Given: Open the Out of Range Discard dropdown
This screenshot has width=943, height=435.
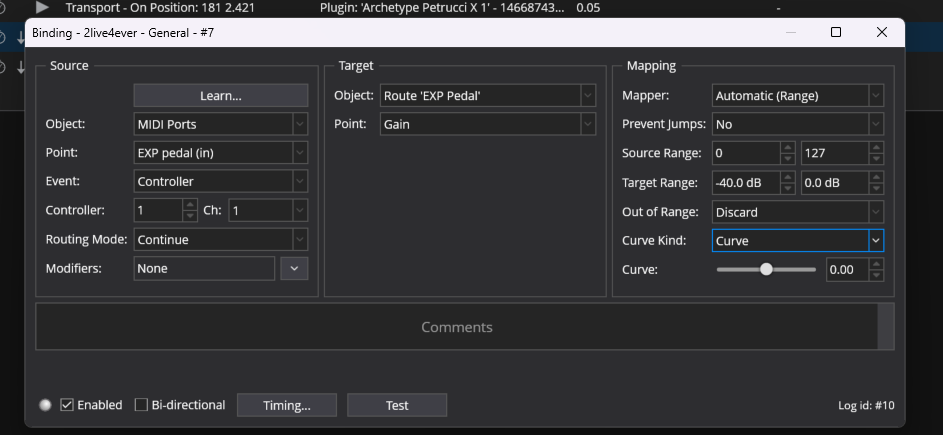Looking at the screenshot, I should [797, 212].
